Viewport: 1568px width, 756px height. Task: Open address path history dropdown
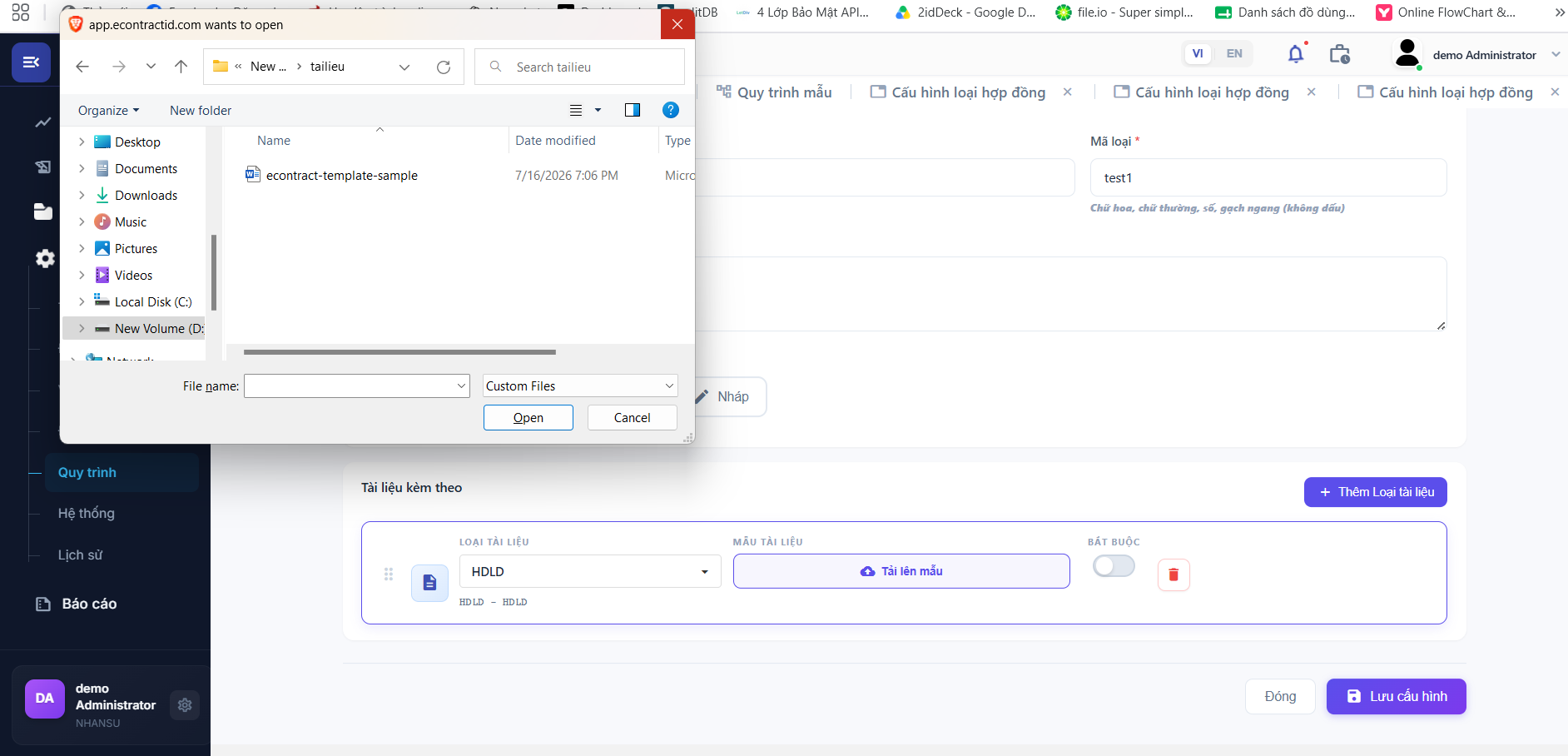[404, 67]
